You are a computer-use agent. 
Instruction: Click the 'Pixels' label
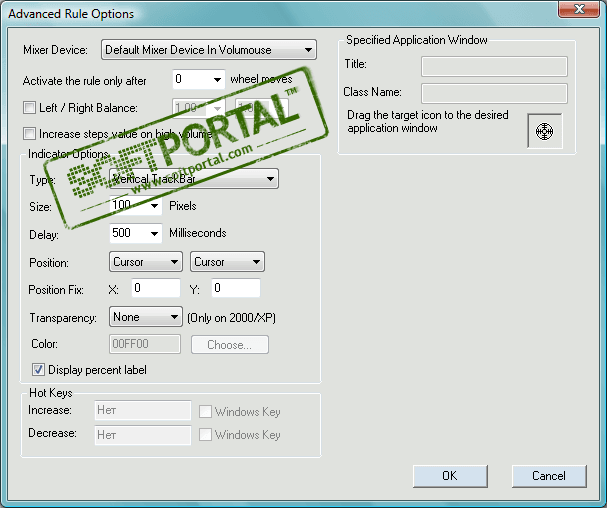(183, 206)
